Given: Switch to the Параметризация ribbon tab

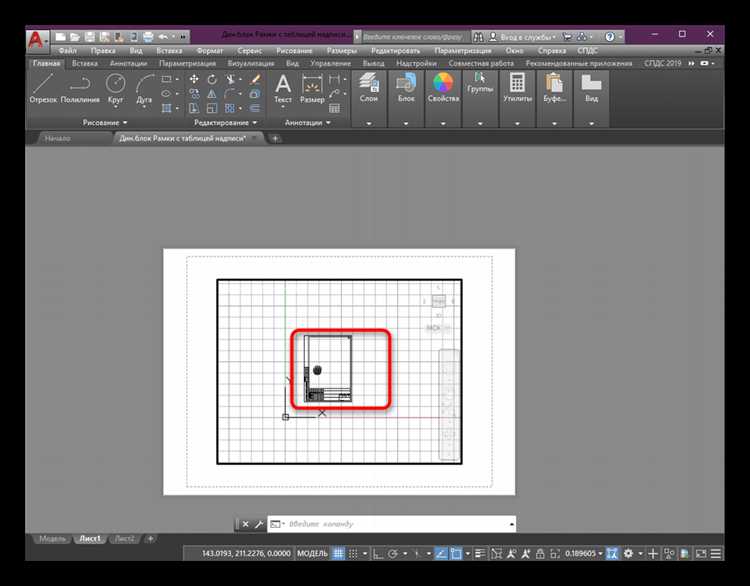Looking at the screenshot, I should coord(187,63).
